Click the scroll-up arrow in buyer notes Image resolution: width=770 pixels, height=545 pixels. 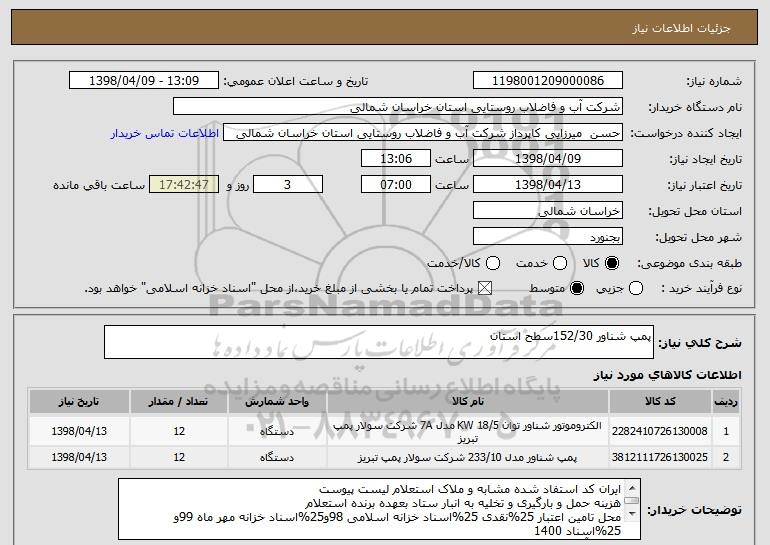coord(632,488)
